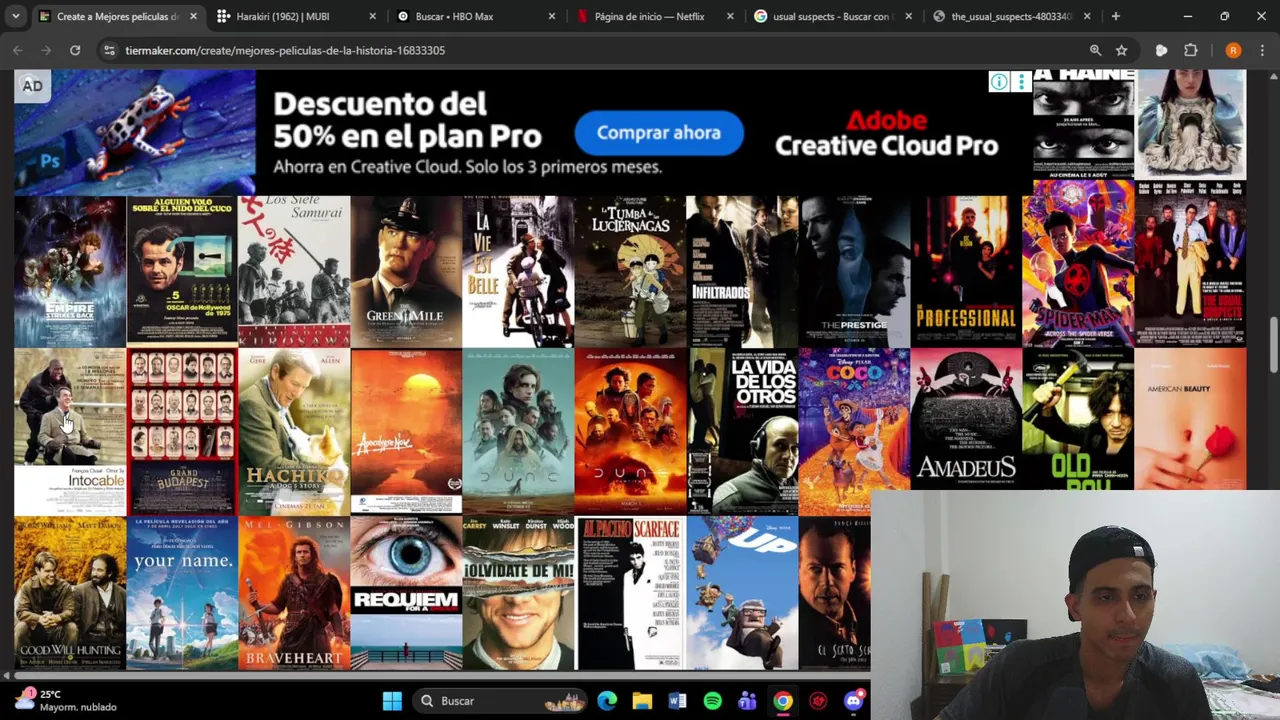Open Microsoft Edge from taskbar
The image size is (1280, 720).
pos(607,701)
